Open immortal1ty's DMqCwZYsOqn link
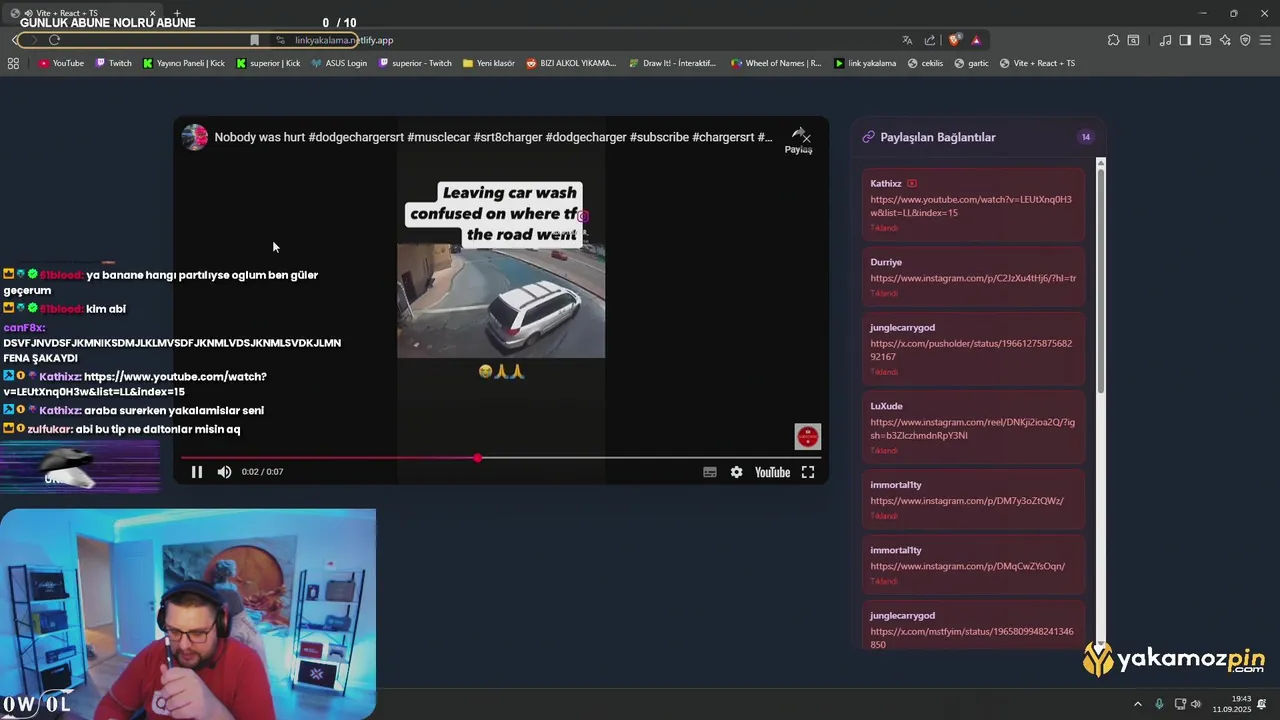This screenshot has width=1280, height=720. click(968, 566)
